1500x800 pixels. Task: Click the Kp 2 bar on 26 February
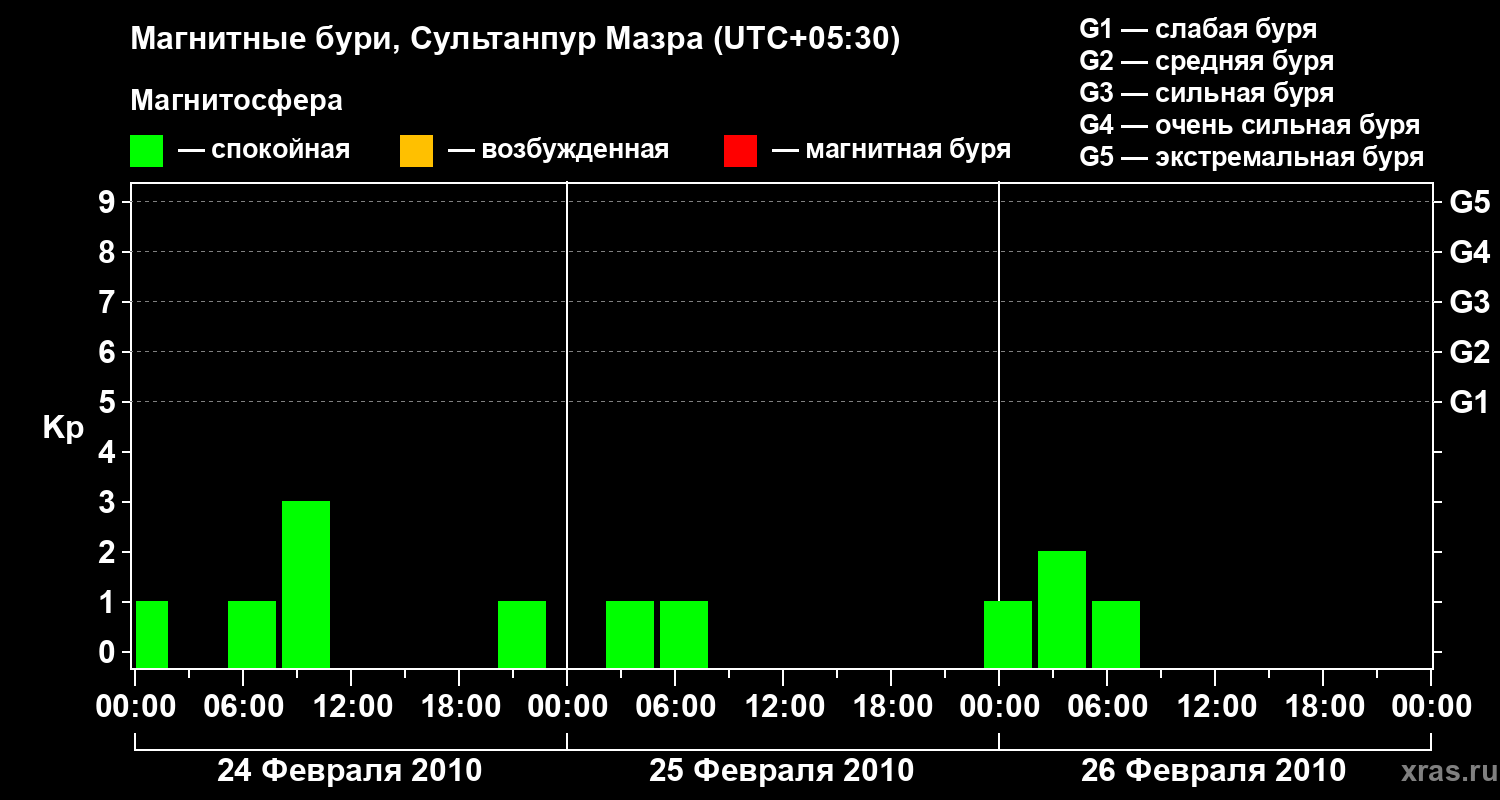pos(1062,609)
